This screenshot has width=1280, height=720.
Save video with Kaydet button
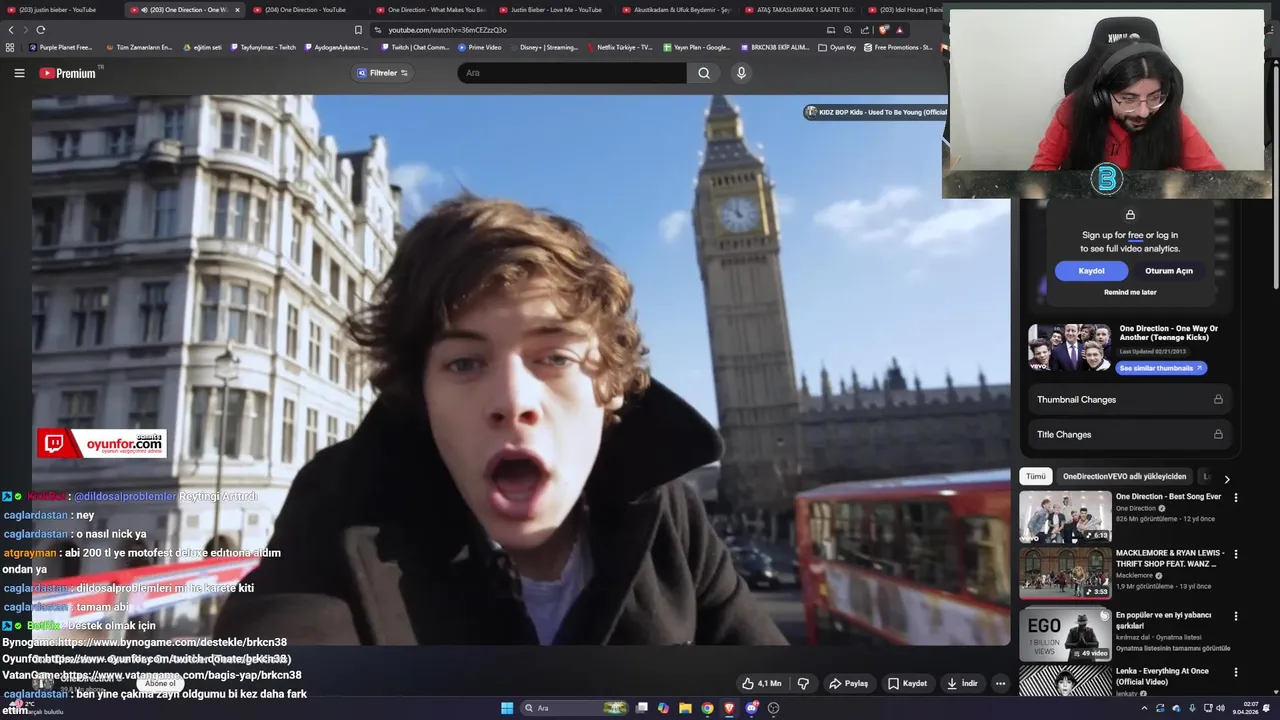[x=907, y=684]
